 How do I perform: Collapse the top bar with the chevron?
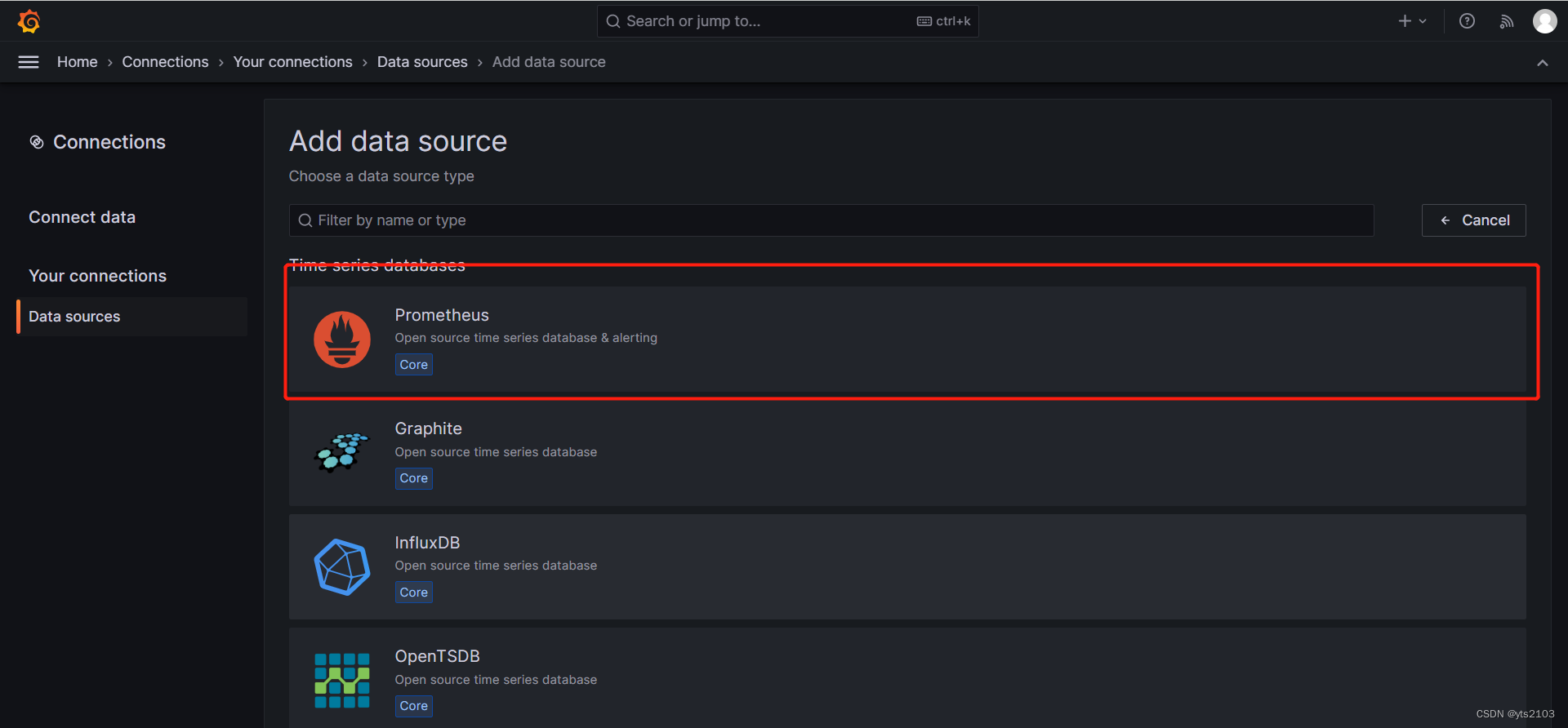(1542, 63)
